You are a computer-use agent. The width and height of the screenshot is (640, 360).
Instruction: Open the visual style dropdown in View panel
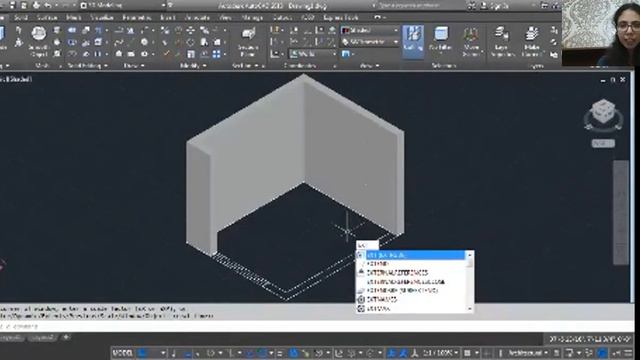click(369, 30)
